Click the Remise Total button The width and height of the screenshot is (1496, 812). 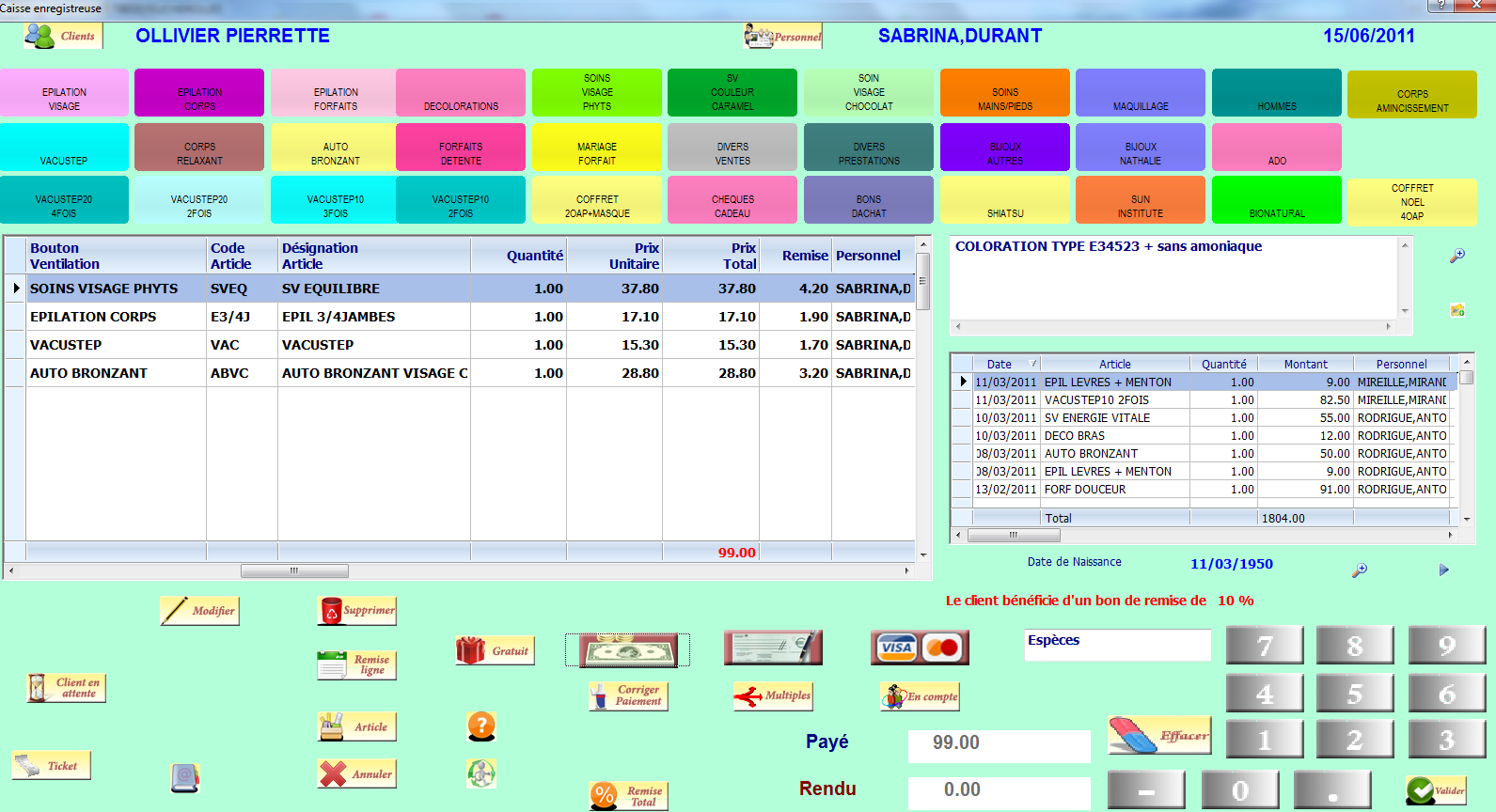click(629, 796)
